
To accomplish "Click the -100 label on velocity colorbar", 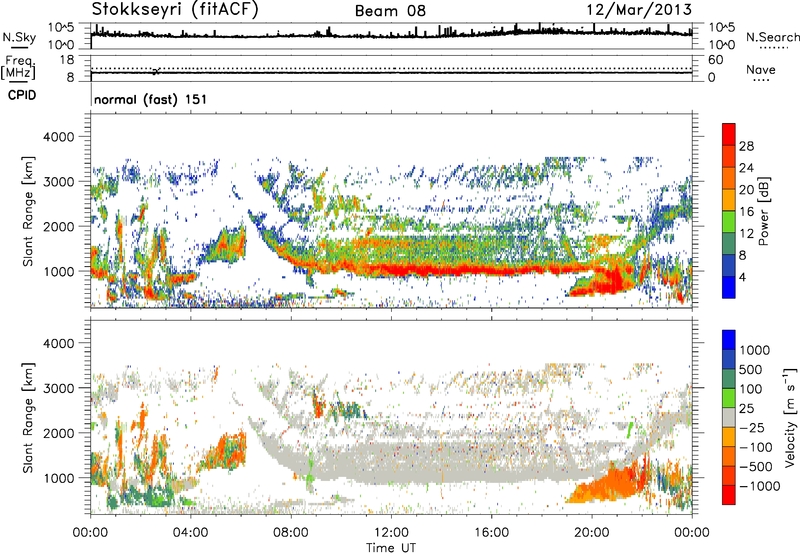I will [x=756, y=447].
